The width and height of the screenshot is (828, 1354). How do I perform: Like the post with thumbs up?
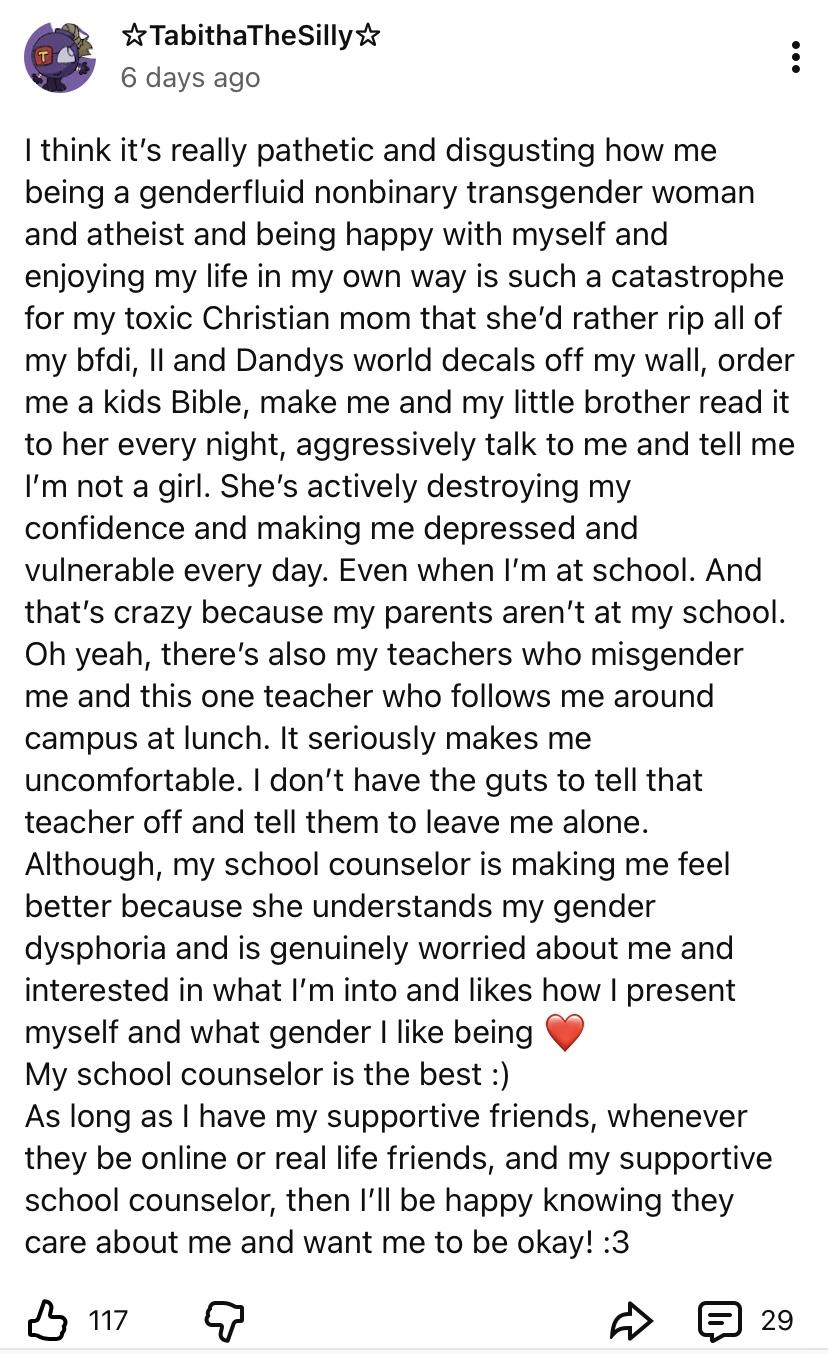pyautogui.click(x=46, y=1320)
